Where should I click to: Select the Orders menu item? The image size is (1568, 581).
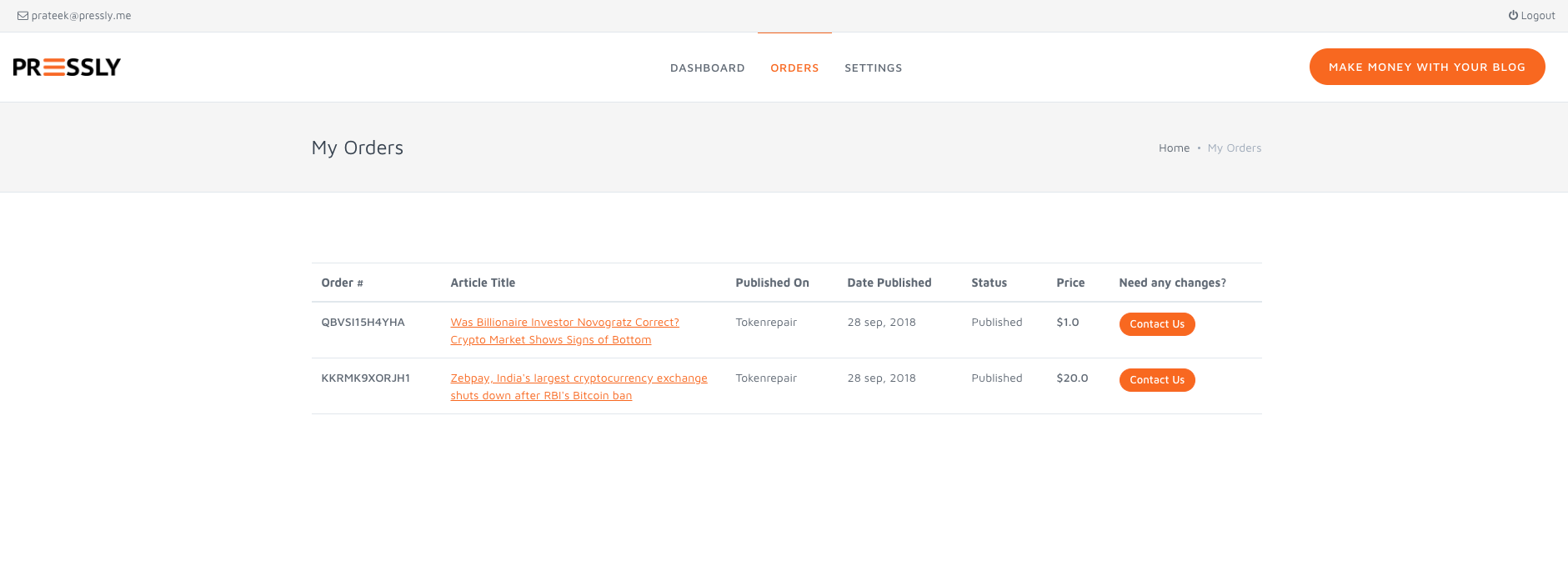[794, 68]
